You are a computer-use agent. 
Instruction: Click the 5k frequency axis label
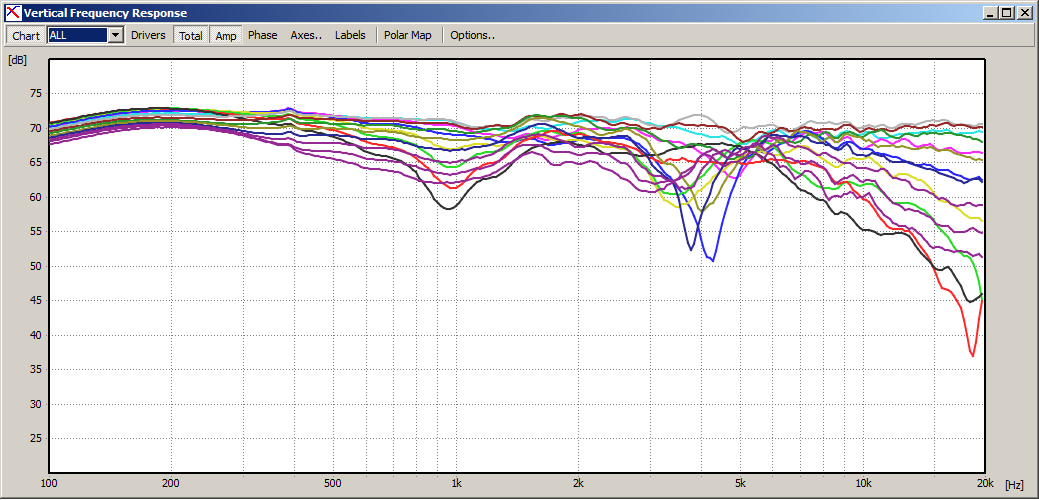pos(740,482)
